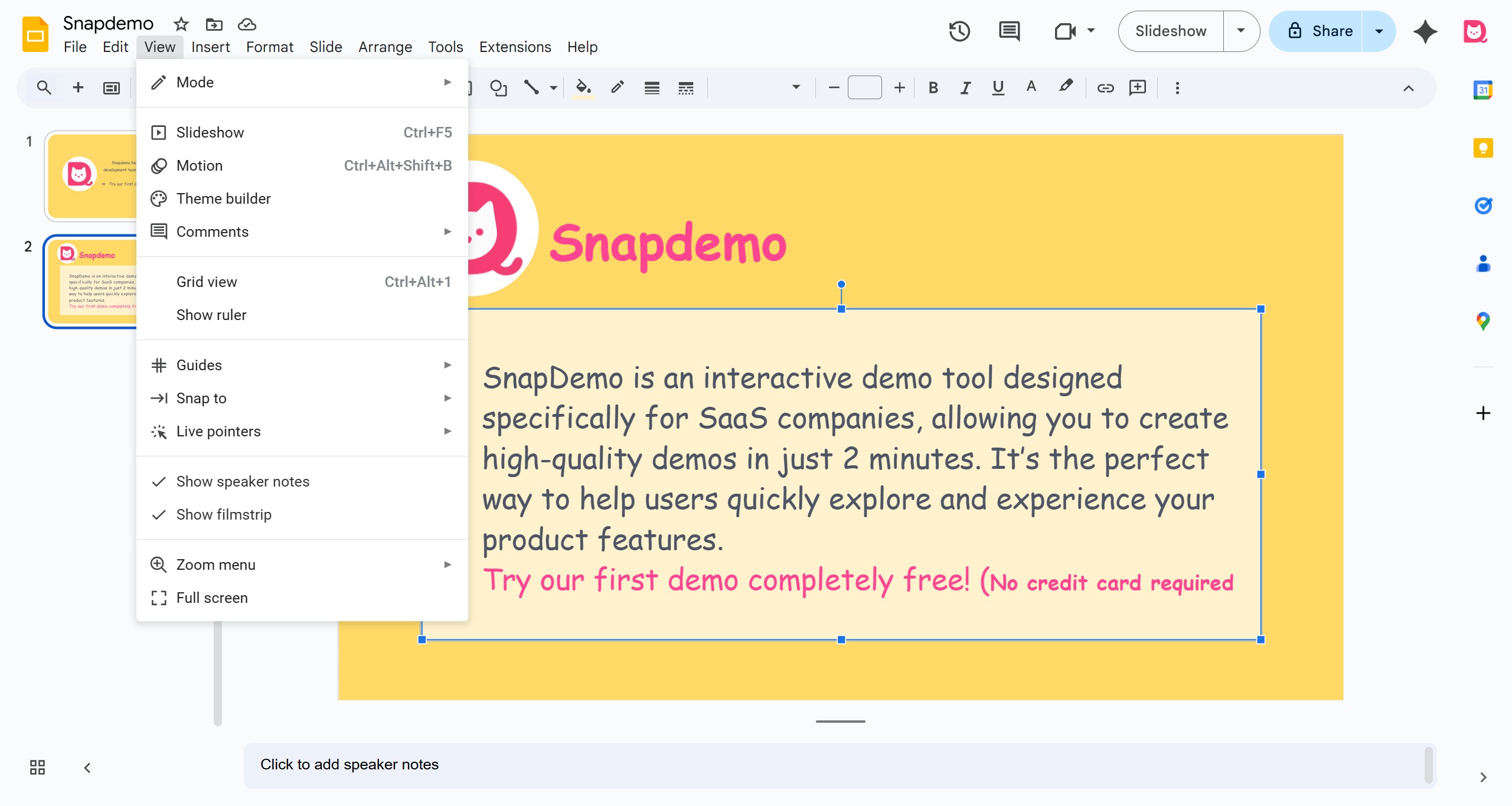The width and height of the screenshot is (1512, 806).
Task: Get add-ons with plus icon
Action: pos(1482,413)
